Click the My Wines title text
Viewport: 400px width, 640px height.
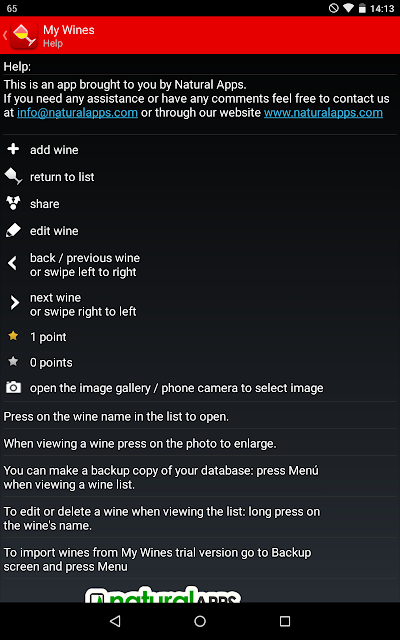[x=69, y=30]
